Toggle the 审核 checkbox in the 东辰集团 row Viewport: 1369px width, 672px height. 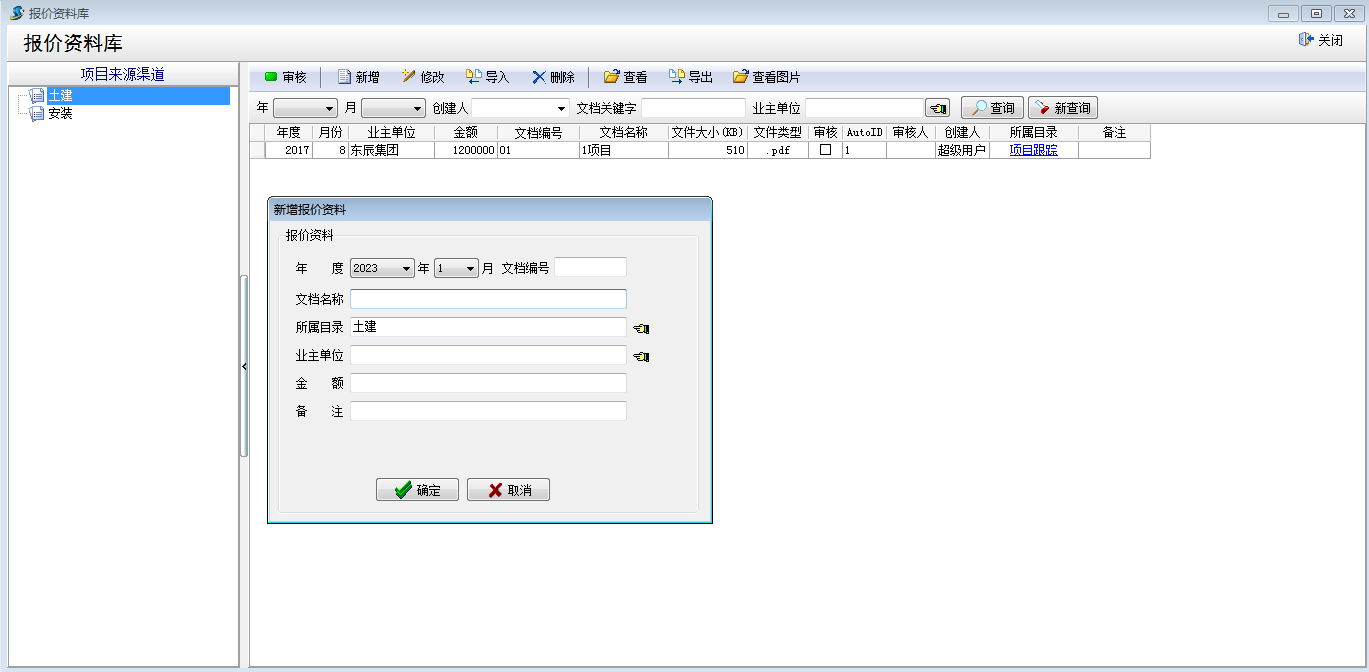(825, 150)
